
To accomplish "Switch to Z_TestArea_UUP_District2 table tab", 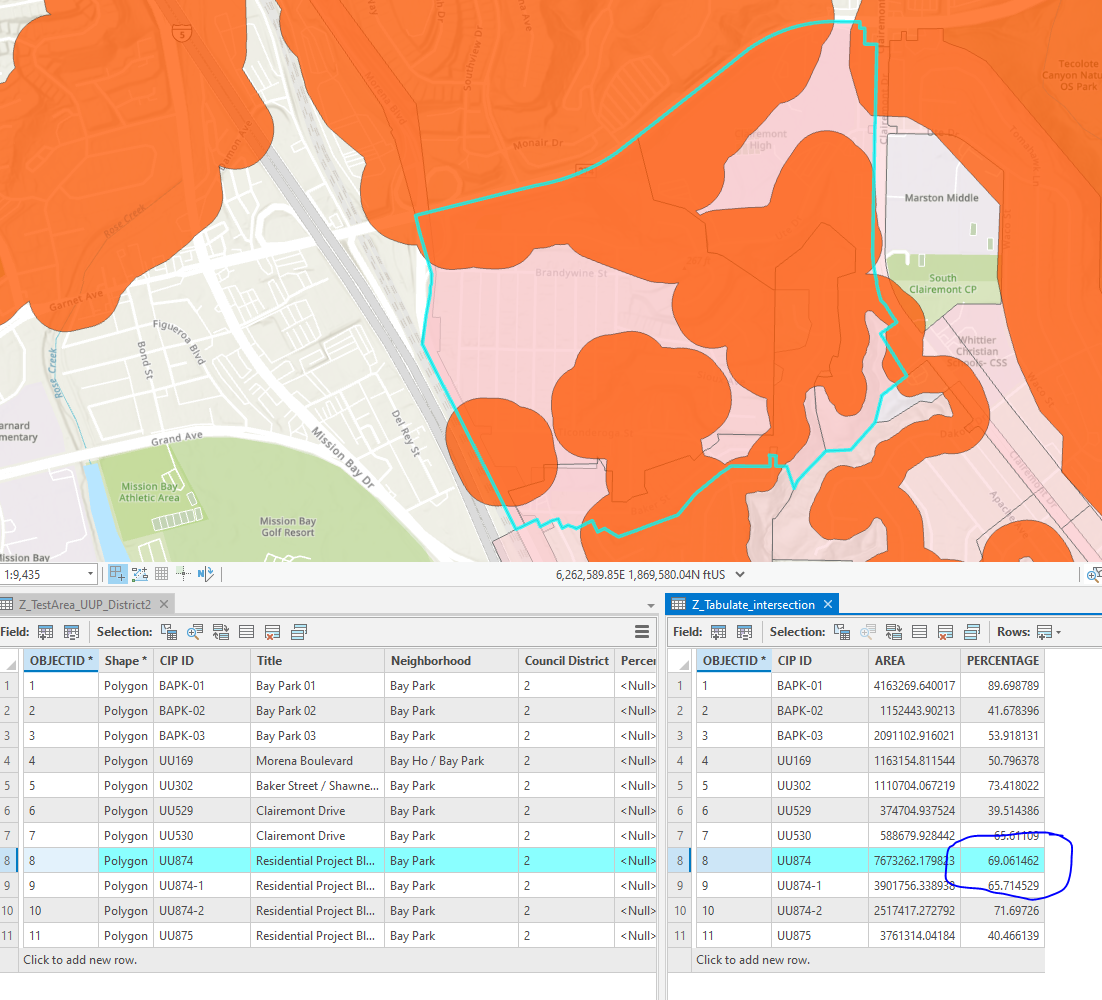I will tap(84, 604).
